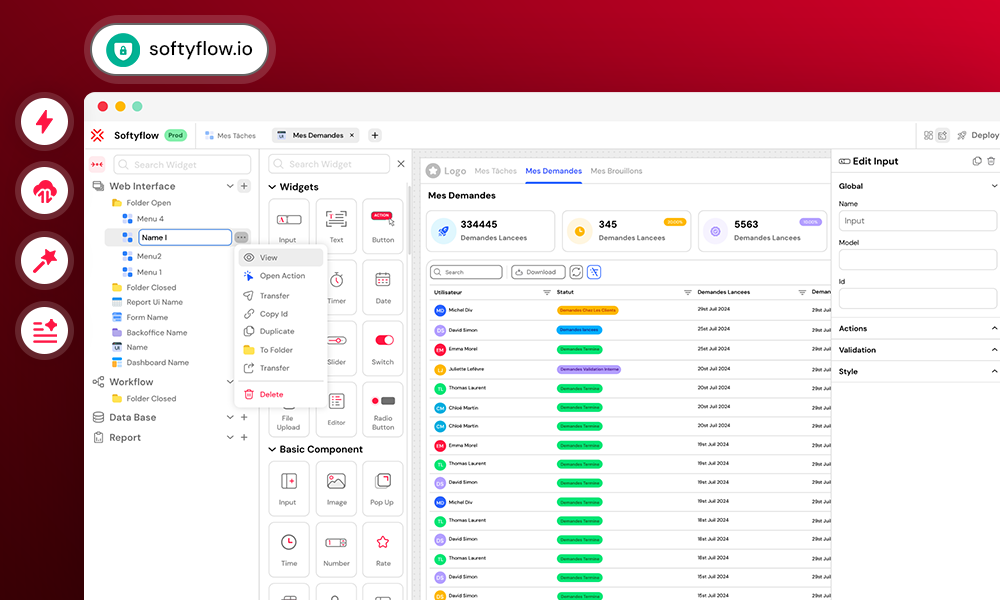Click the cloud upload circle icon
Viewport: 1000px width, 600px height.
pyautogui.click(x=45, y=191)
